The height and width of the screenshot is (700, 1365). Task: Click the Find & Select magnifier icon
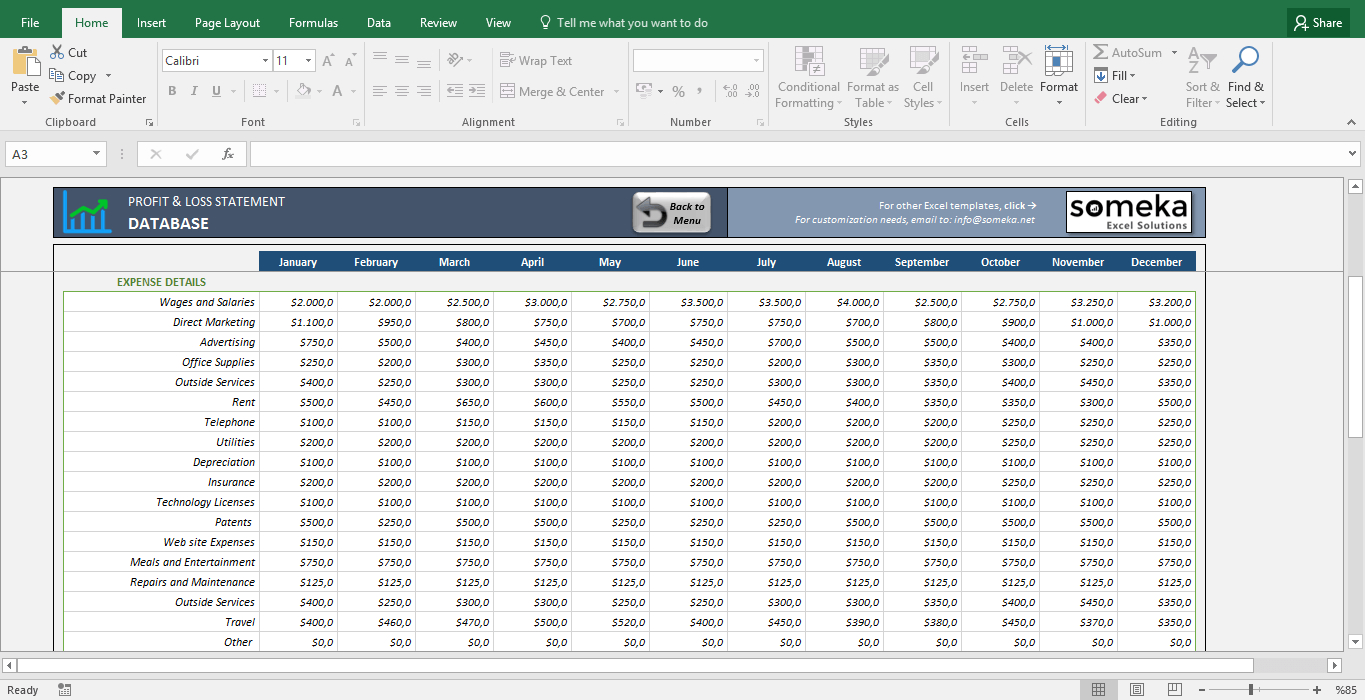pos(1245,60)
